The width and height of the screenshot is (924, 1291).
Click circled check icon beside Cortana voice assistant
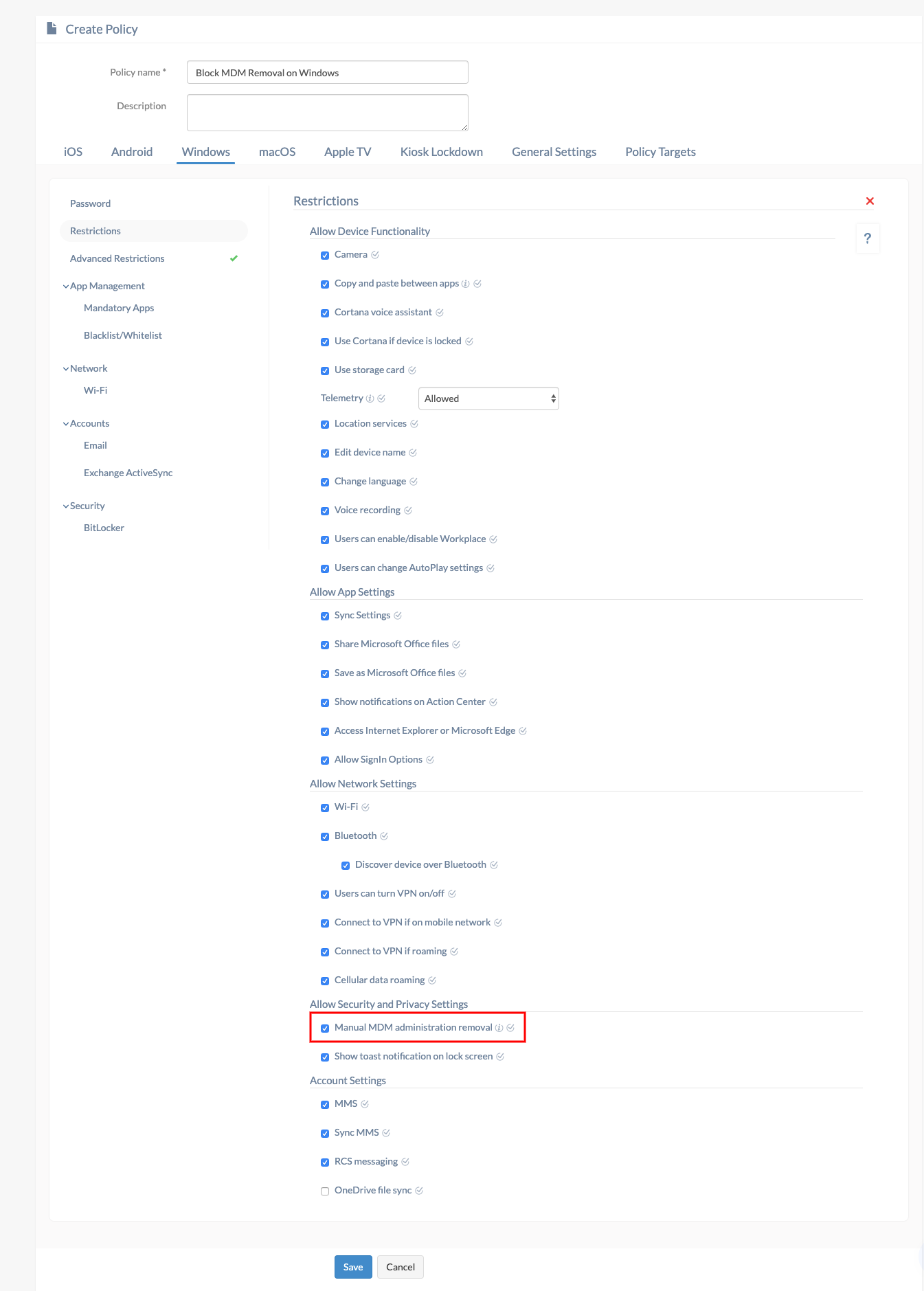[440, 313]
